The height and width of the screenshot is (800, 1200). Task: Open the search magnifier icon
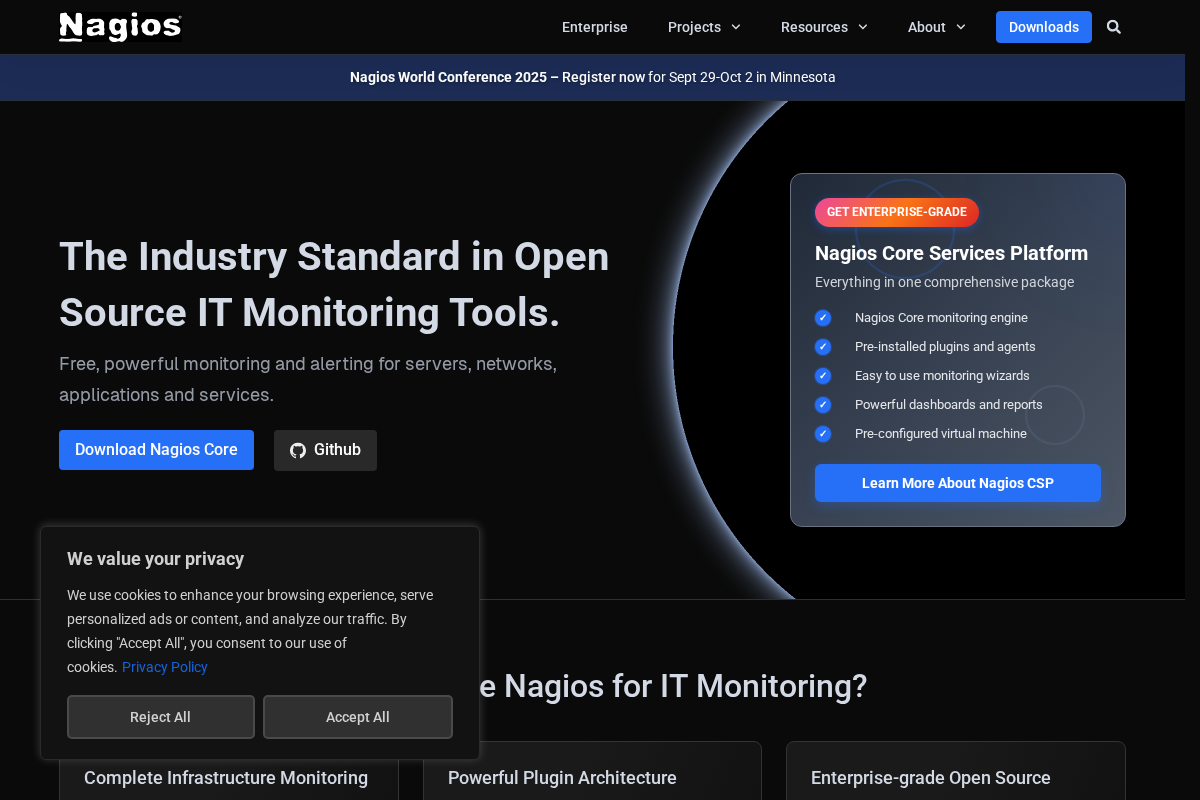pos(1114,27)
